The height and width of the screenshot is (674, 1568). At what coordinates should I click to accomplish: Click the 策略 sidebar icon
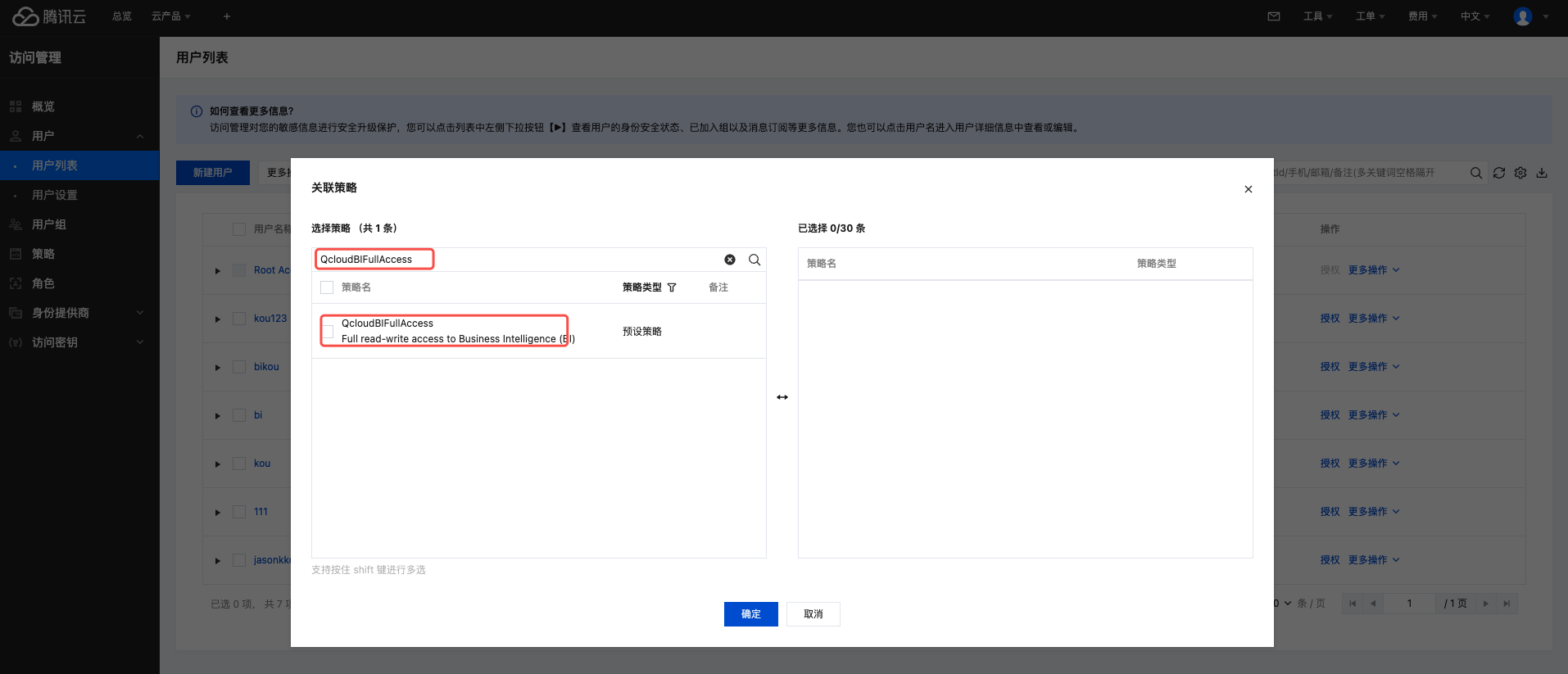coord(16,254)
